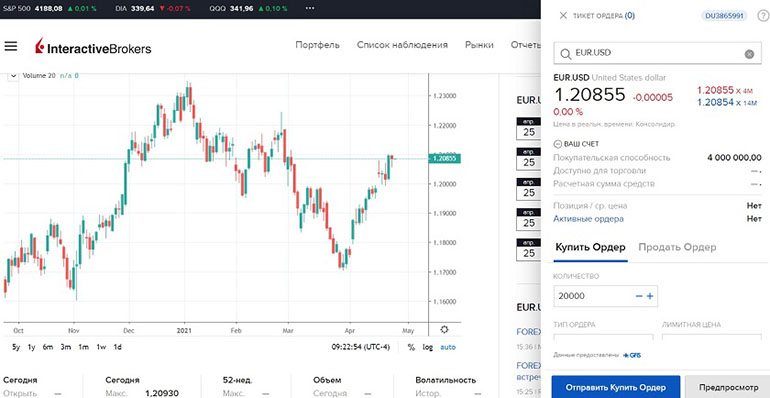Open the hamburger main menu
Viewport: 770px width, 398px height.
[10, 46]
